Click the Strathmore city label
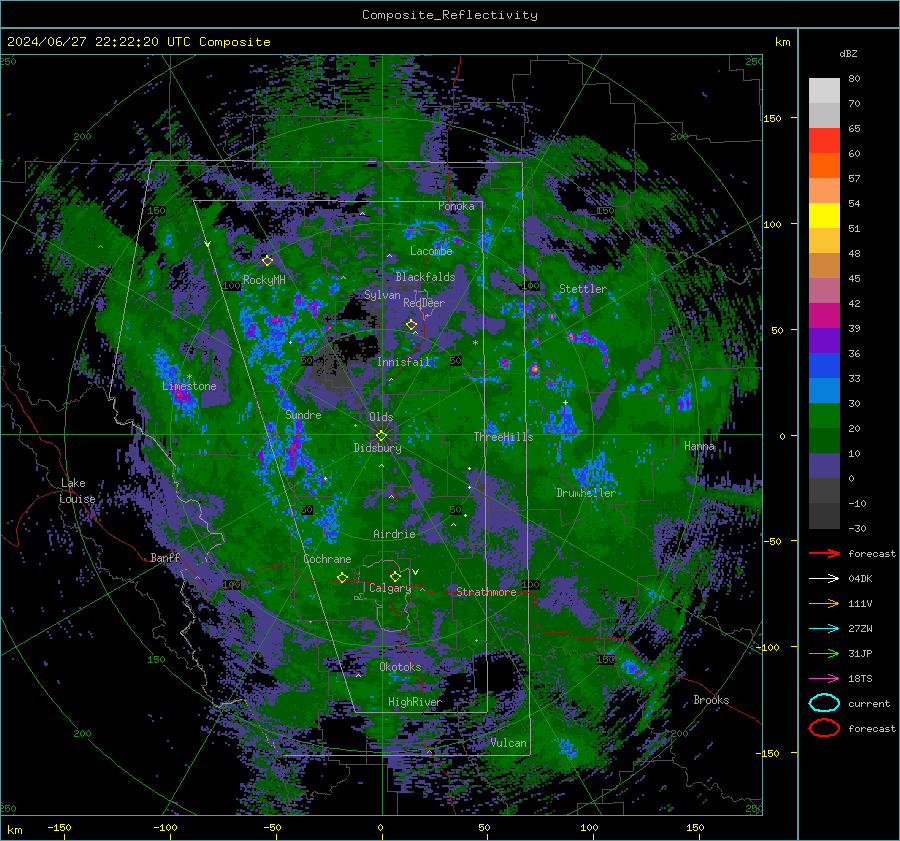The height and width of the screenshot is (841, 900). [x=486, y=592]
